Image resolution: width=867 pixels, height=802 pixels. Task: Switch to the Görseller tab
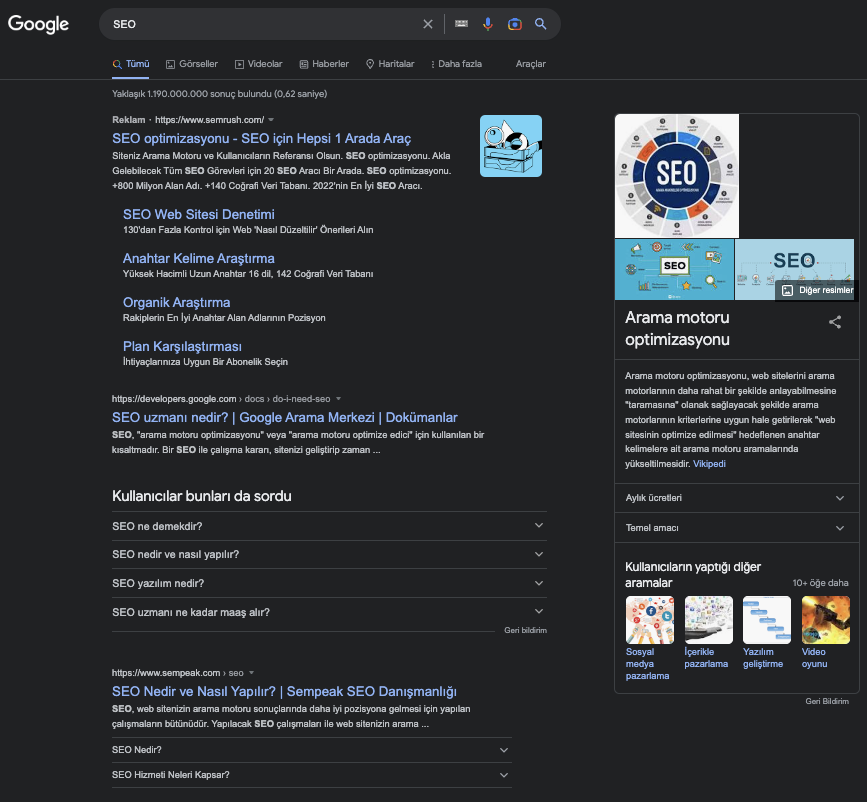[x=191, y=64]
